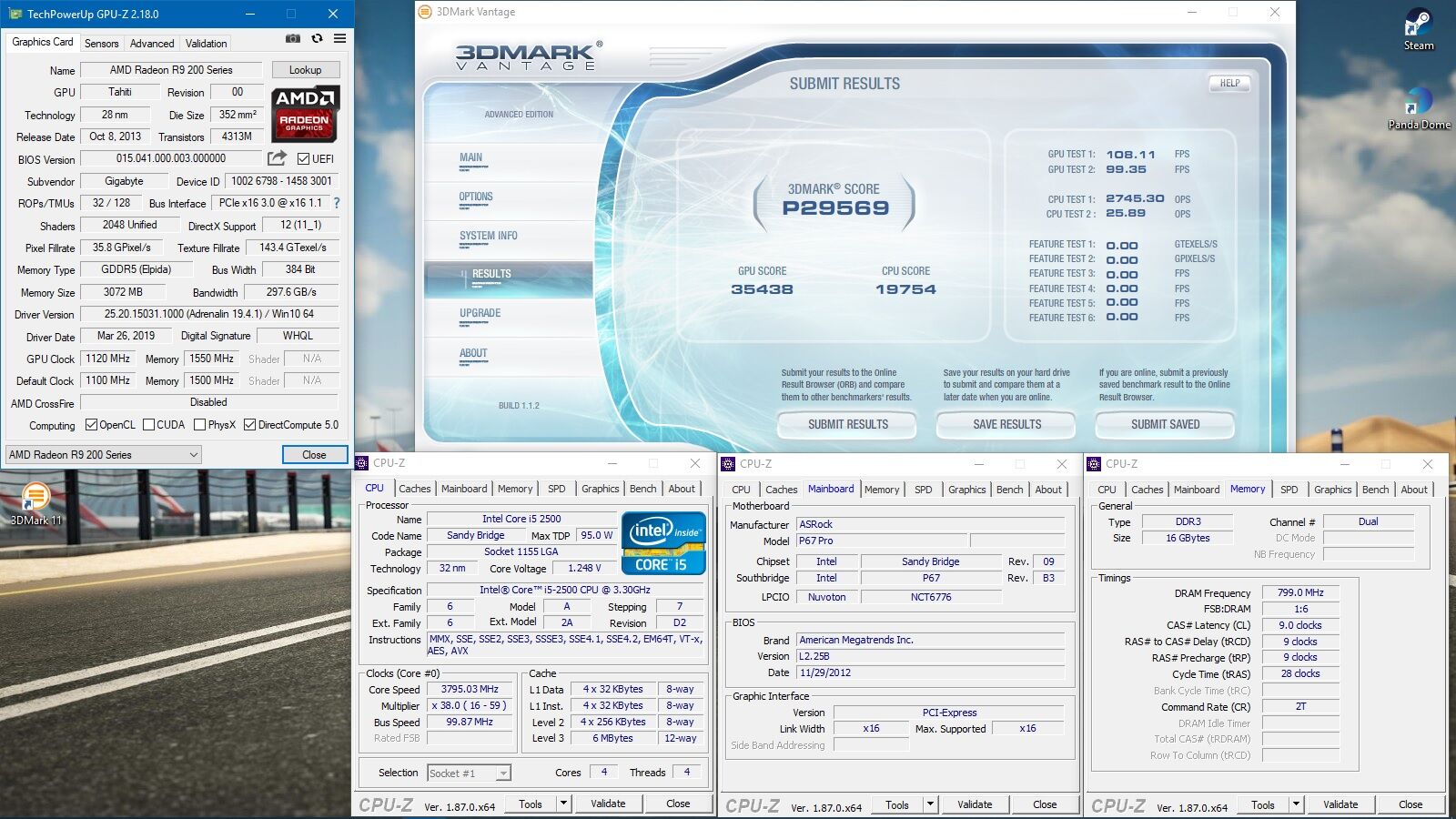The width and height of the screenshot is (1456, 819).
Task: Open the 3DMark 11 desktop shortcut
Action: click(36, 504)
